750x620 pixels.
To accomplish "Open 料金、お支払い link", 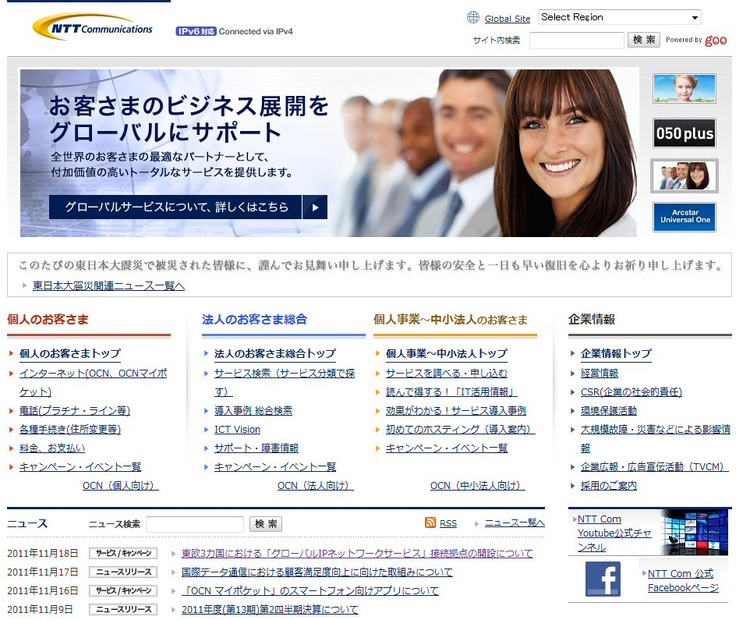I will [52, 448].
